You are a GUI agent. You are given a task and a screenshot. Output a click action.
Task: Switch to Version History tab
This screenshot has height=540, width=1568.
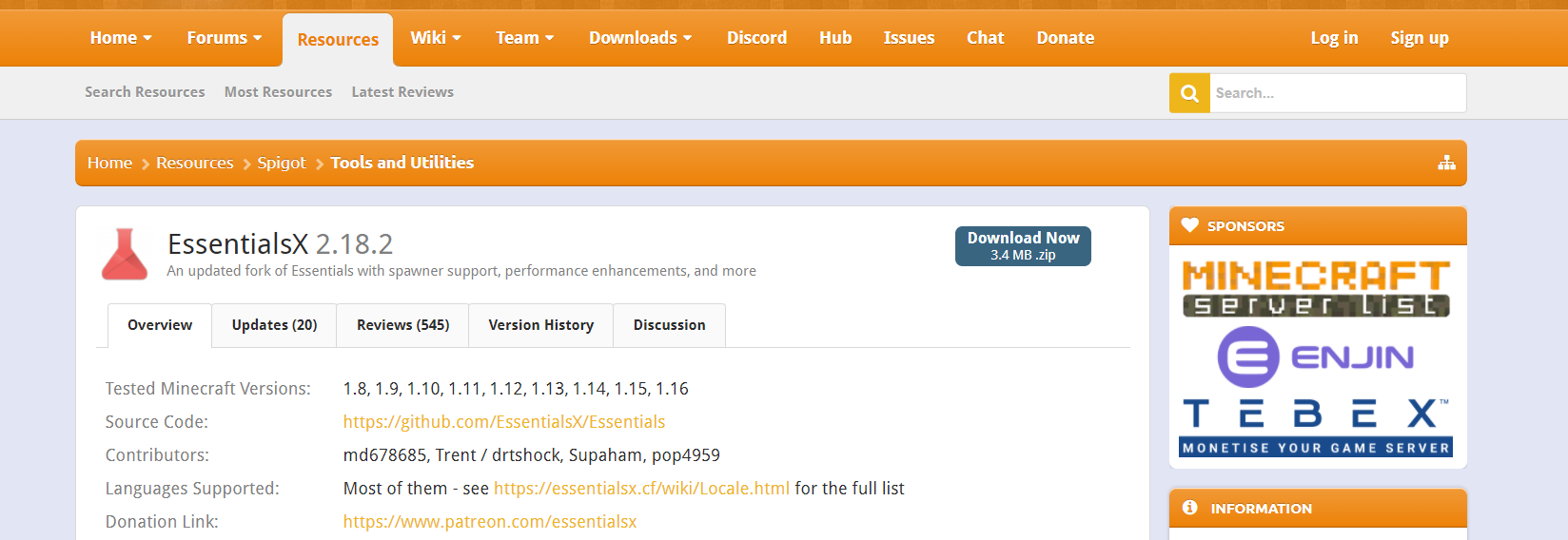(540, 325)
